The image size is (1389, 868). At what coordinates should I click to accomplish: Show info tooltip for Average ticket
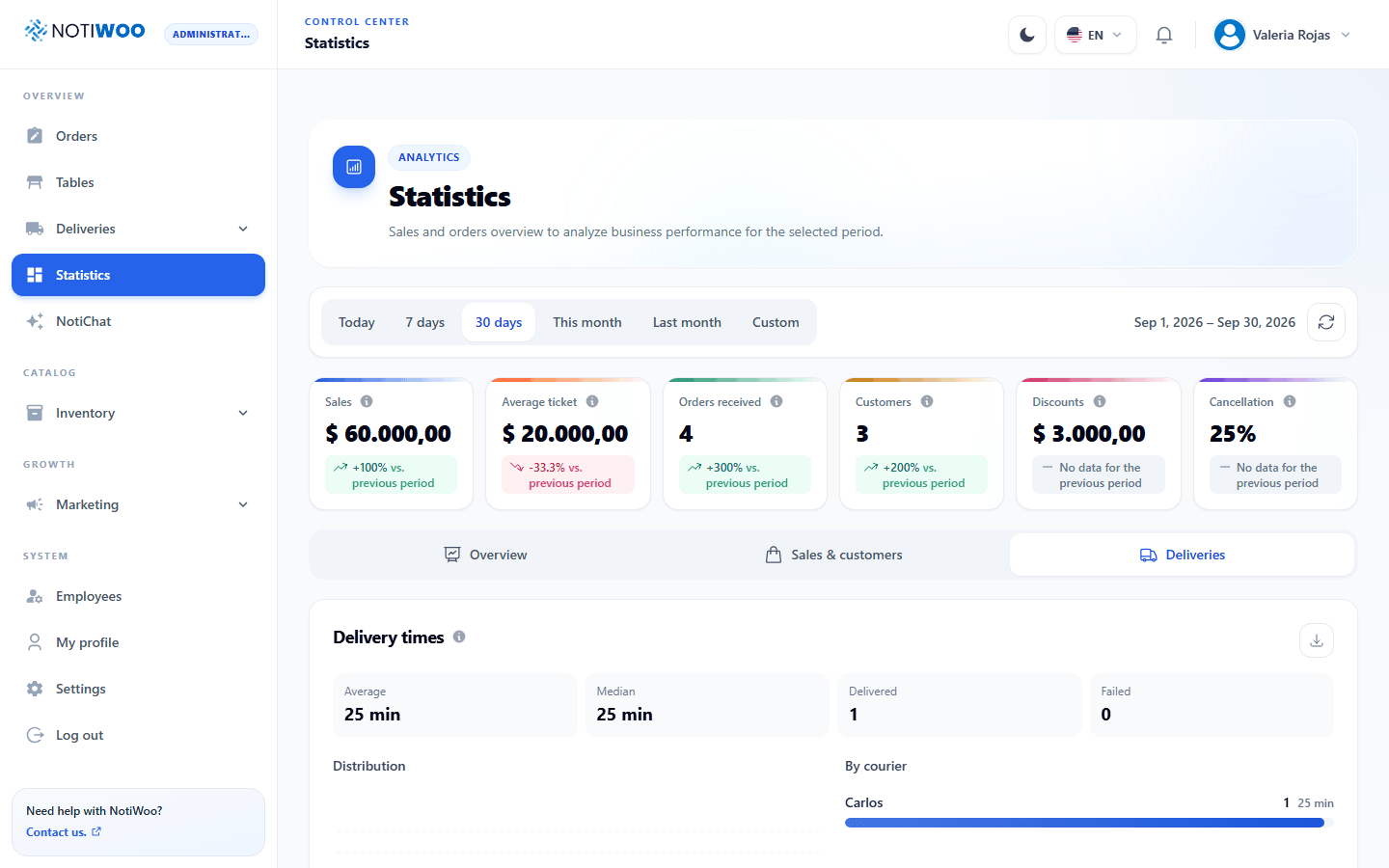(592, 401)
